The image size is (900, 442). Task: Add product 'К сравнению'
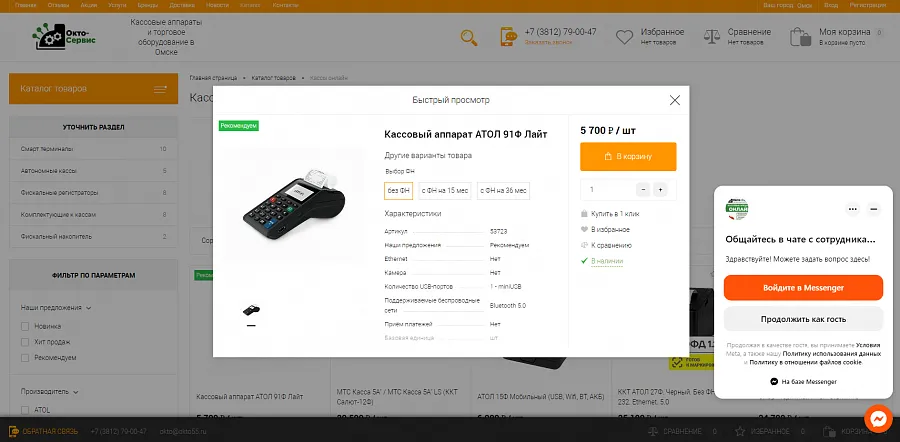(x=611, y=245)
